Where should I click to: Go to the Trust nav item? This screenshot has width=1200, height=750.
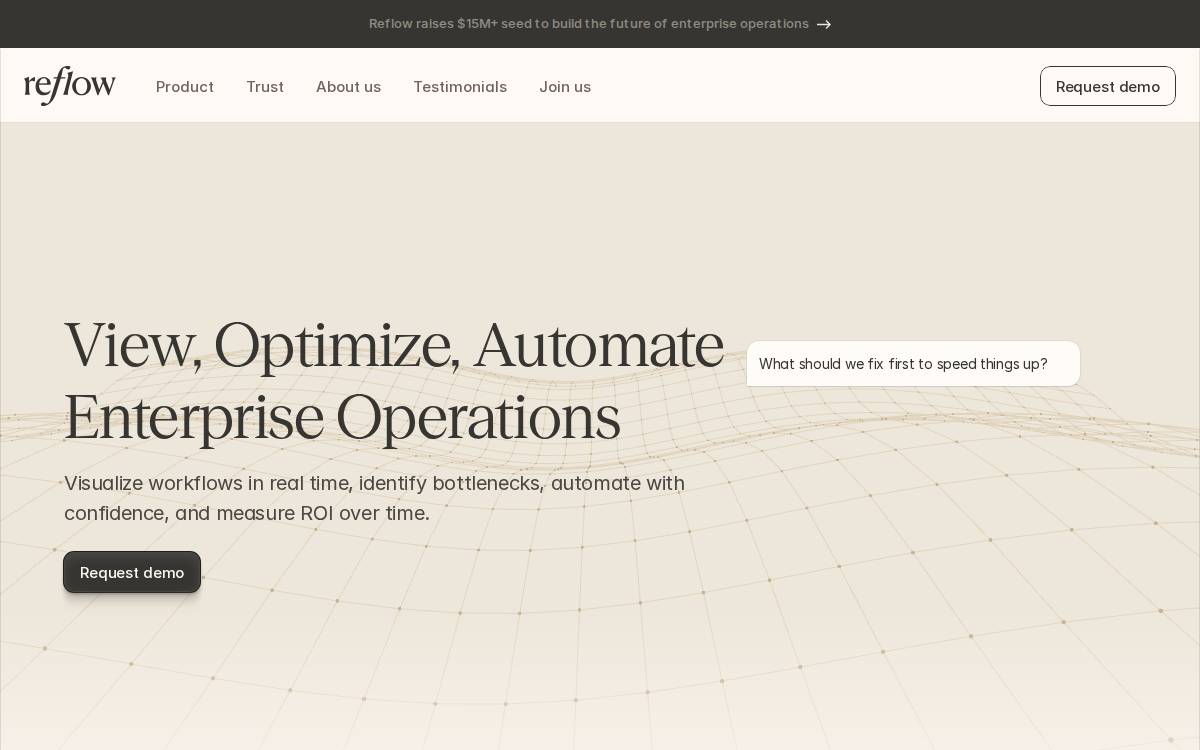pyautogui.click(x=265, y=87)
